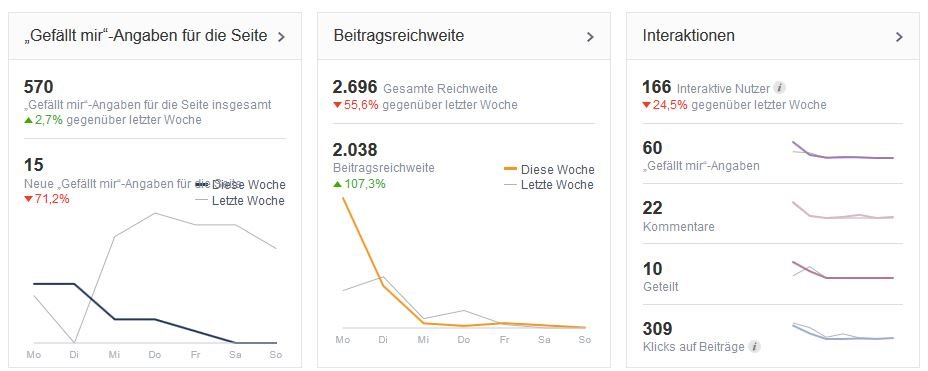Click Mo peak on orange reach line
The height and width of the screenshot is (371, 928).
click(x=343, y=199)
